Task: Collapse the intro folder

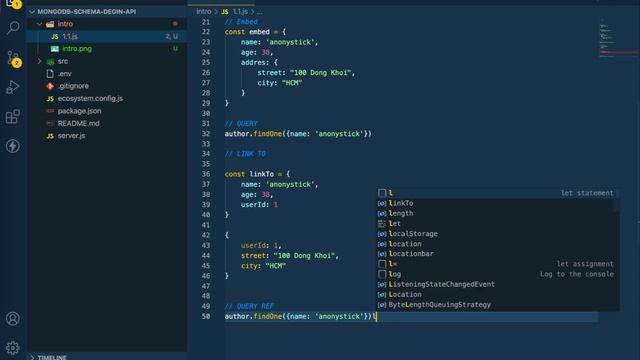Action: point(40,24)
